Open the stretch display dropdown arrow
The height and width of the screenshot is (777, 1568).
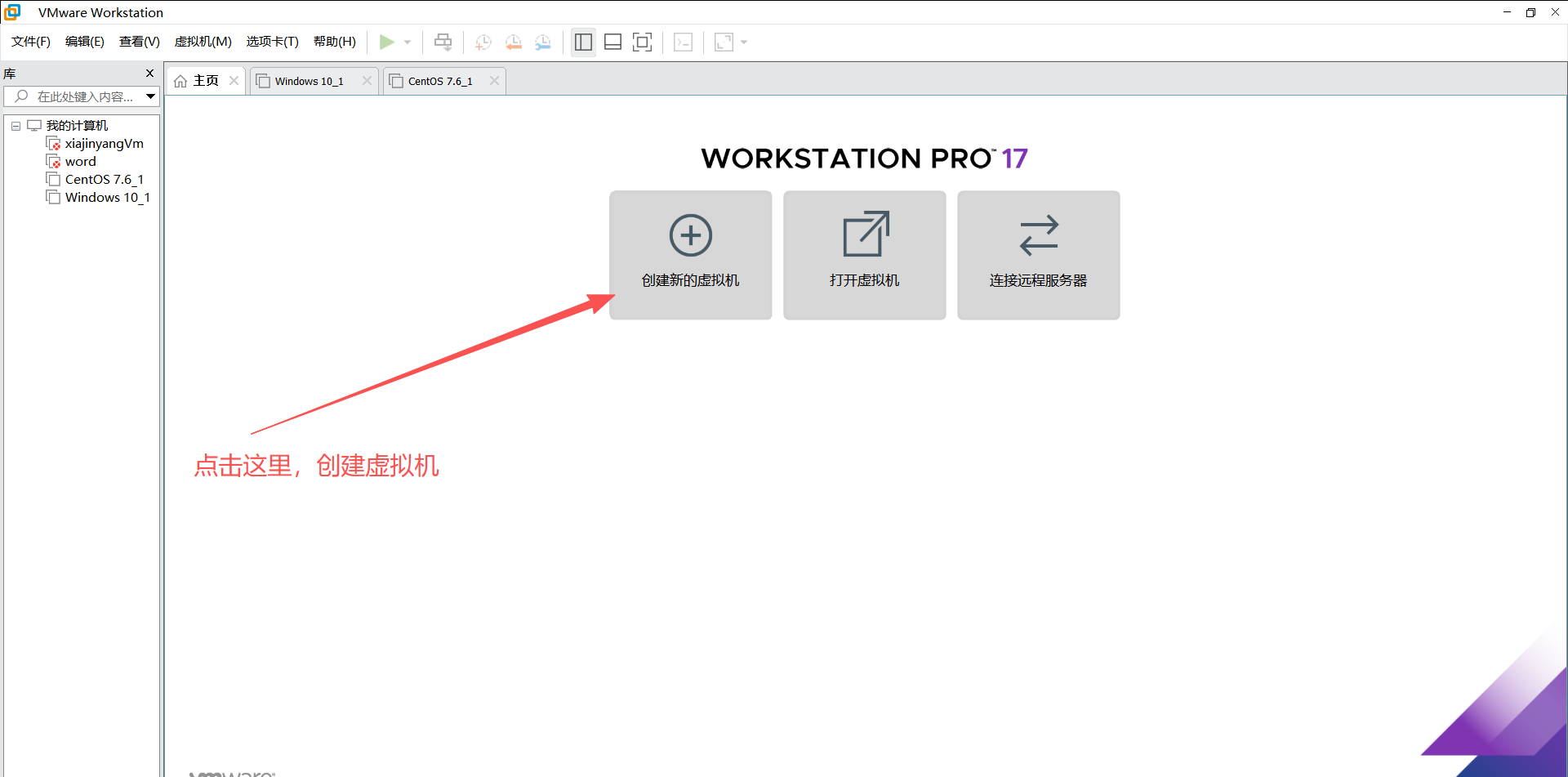tap(744, 42)
